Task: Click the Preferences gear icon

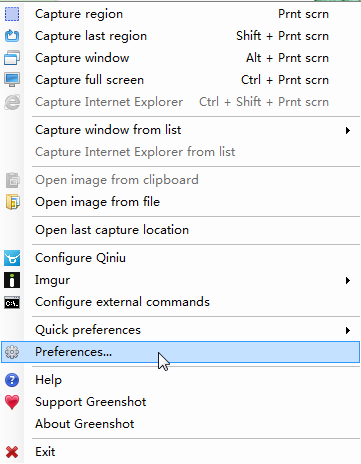Action: click(x=12, y=352)
